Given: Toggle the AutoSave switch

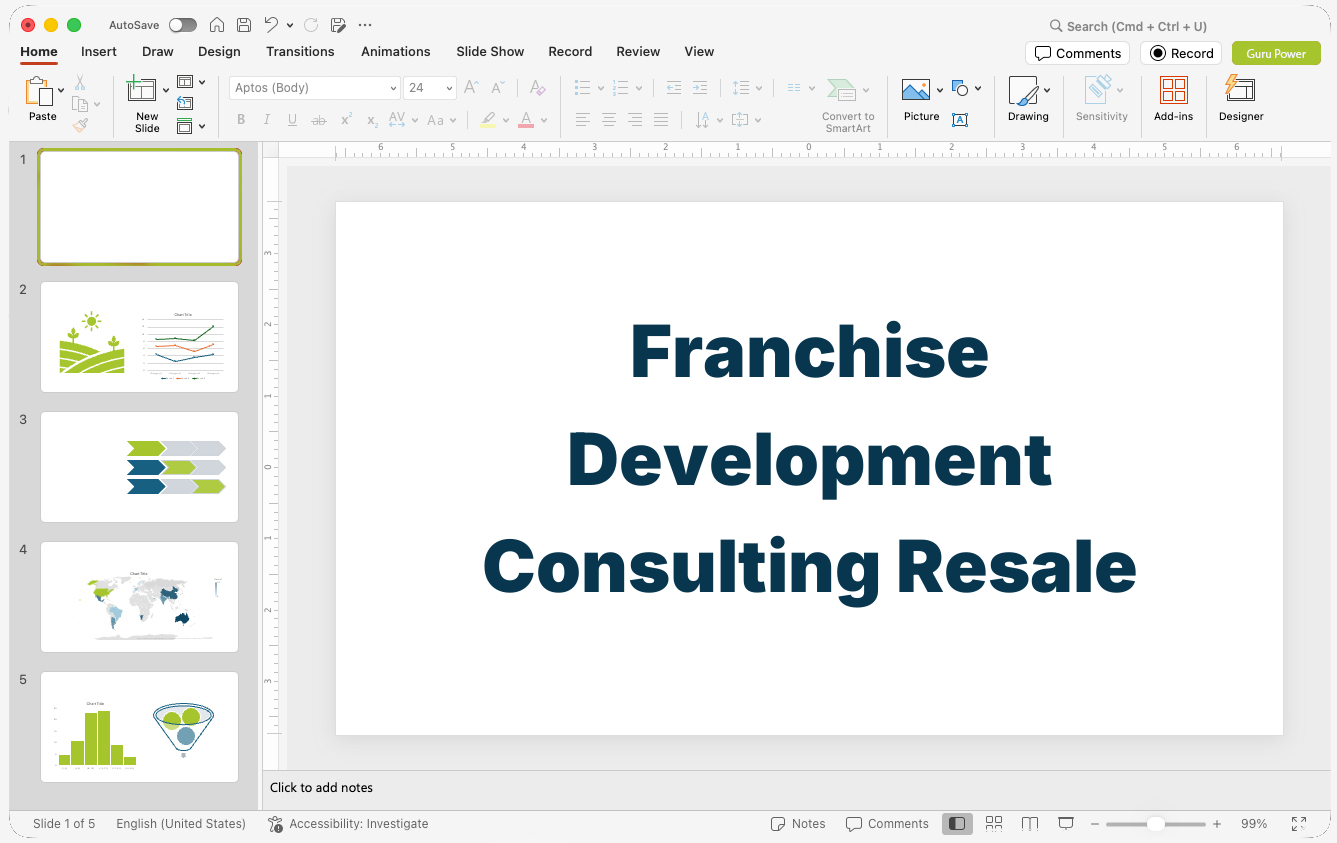Looking at the screenshot, I should (x=183, y=25).
